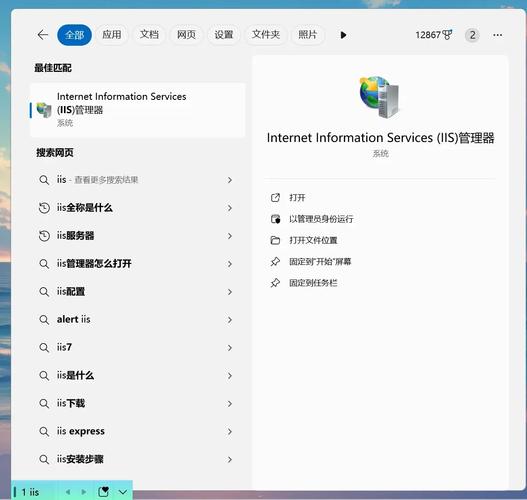Click 固定到任务栏
This screenshot has height=500, width=527.
(313, 283)
